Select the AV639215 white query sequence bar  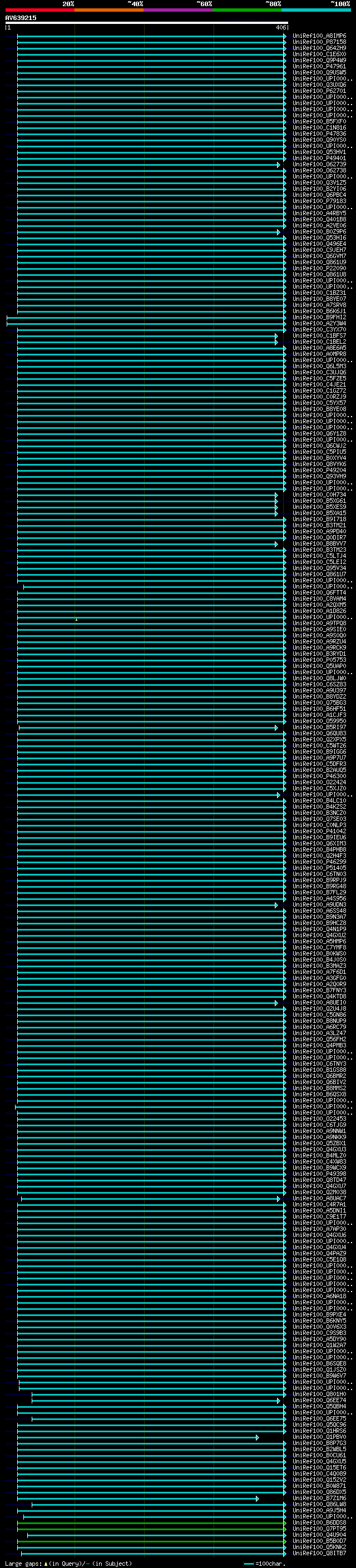(x=146, y=22)
